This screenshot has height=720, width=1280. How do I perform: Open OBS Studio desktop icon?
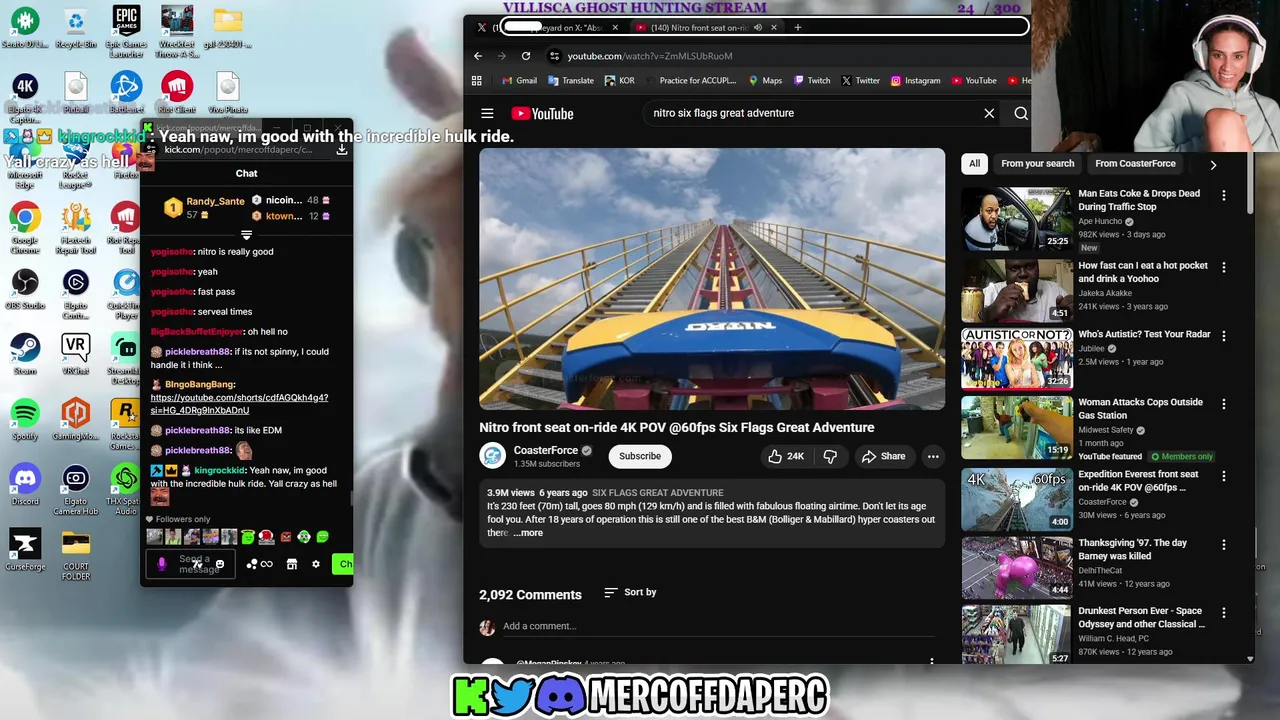(25, 288)
